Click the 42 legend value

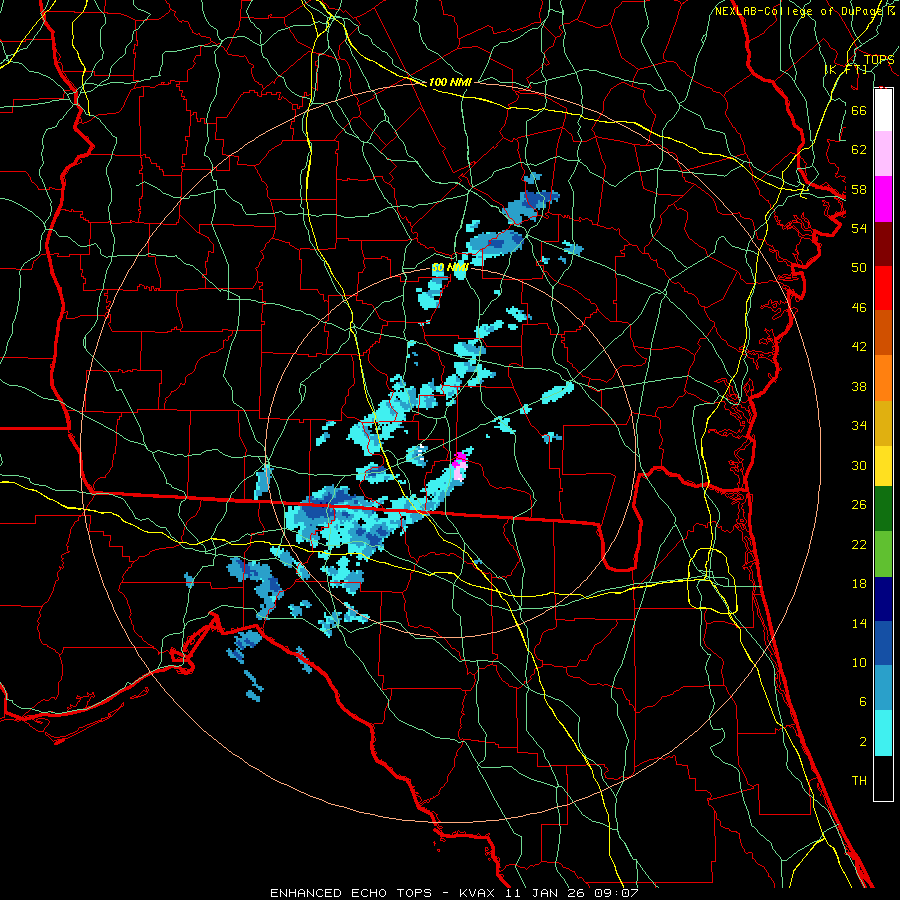click(859, 347)
